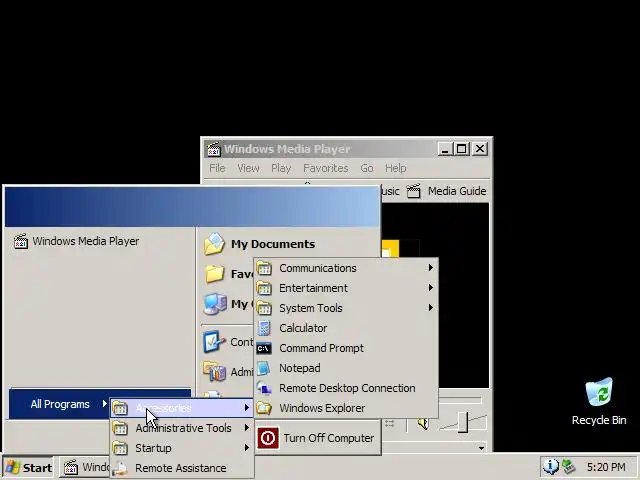Viewport: 640px width, 480px height.
Task: Click the Turn Off Computer power icon
Action: [x=268, y=438]
